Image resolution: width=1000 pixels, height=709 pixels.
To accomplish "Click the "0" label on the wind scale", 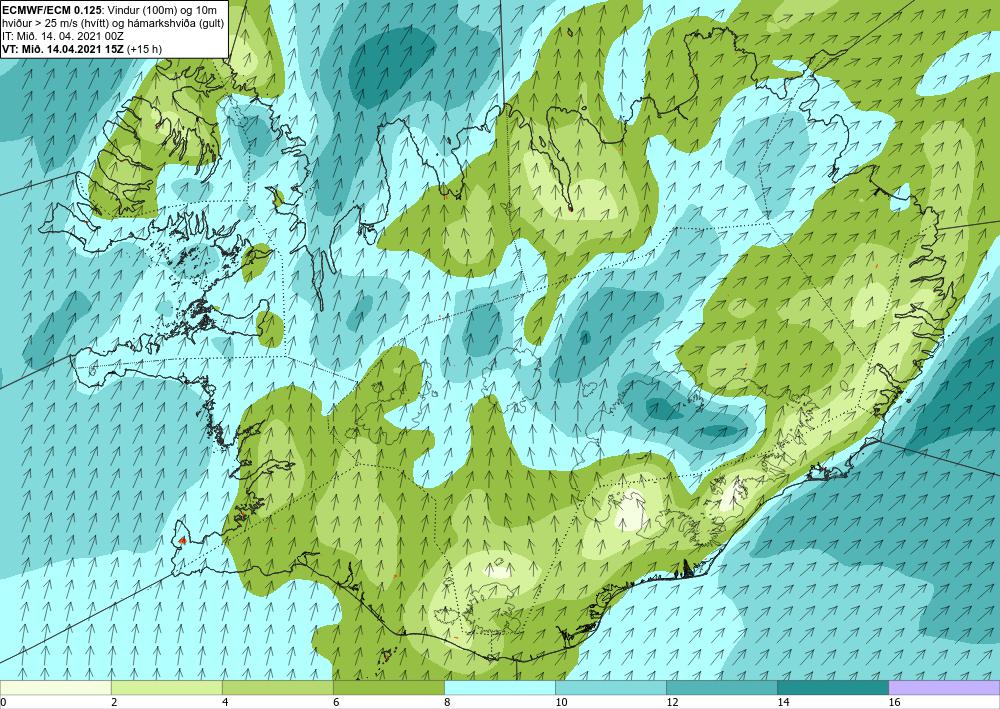I will pos(3,703).
